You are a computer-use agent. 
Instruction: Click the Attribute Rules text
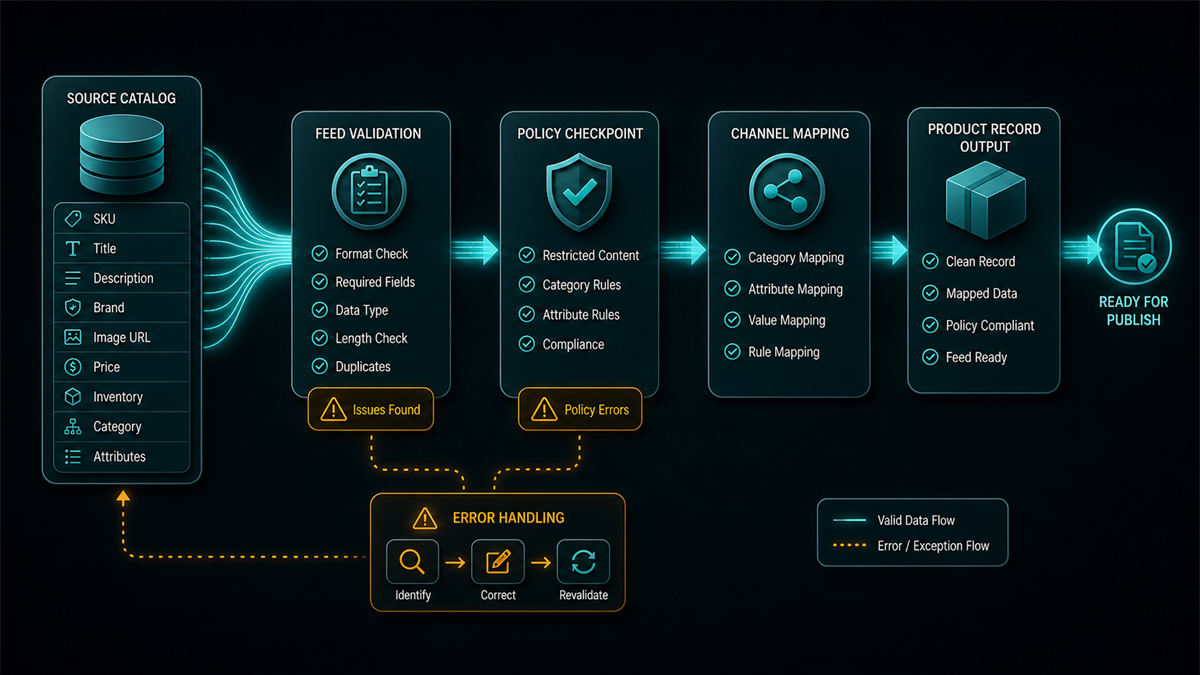point(581,315)
